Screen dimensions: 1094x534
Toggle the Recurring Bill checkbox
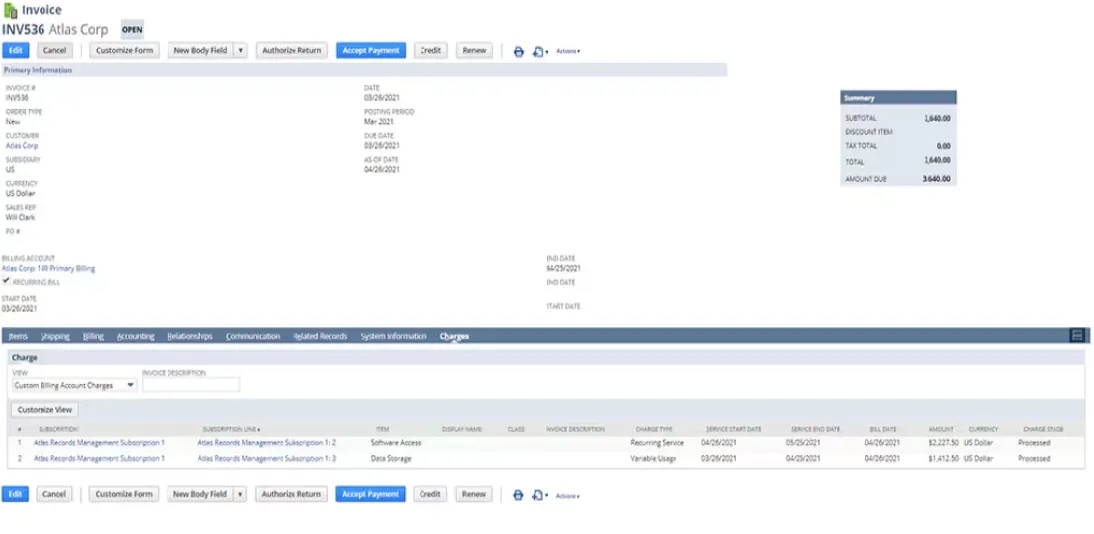pyautogui.click(x=7, y=281)
